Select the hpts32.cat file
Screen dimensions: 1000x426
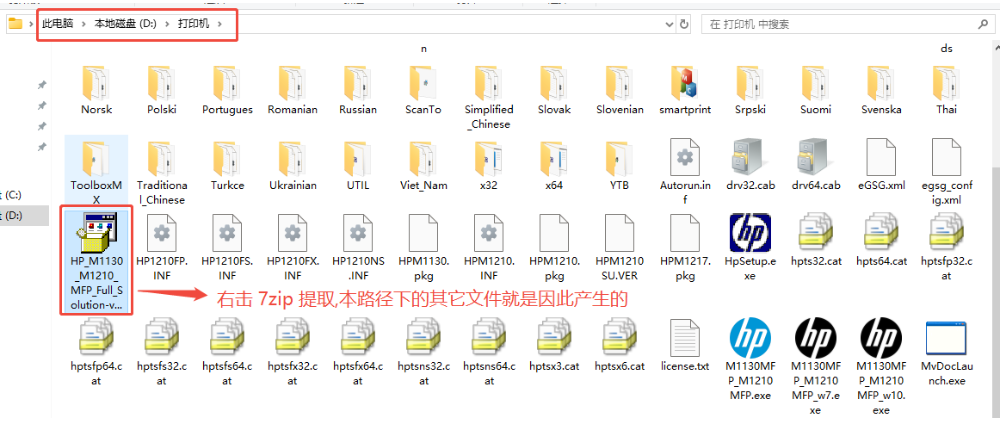coord(815,241)
